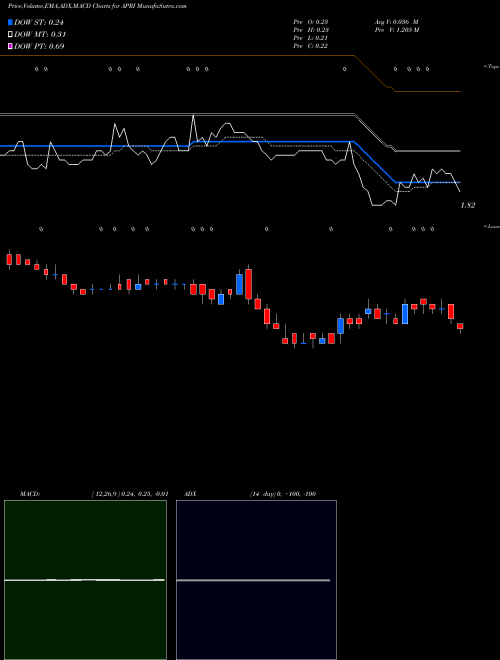This screenshot has width=500, height=660.
Task: Click inside the green MACD chart panel
Action: pyautogui.click(x=85, y=580)
